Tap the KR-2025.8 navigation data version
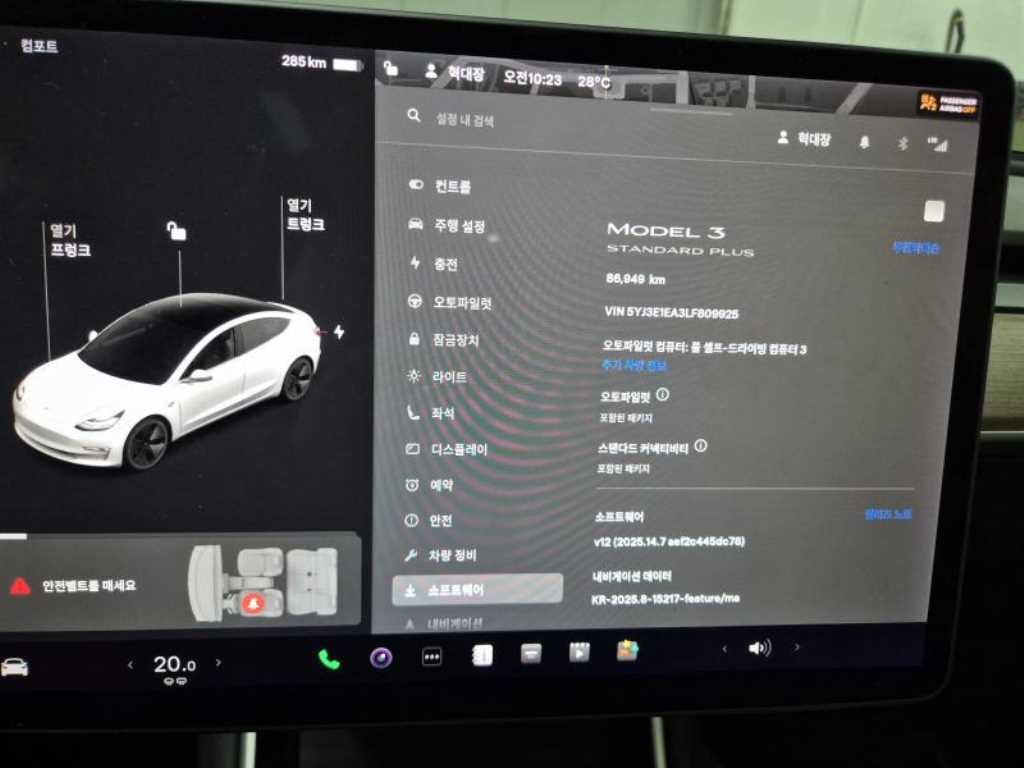The image size is (1024, 768). point(665,598)
